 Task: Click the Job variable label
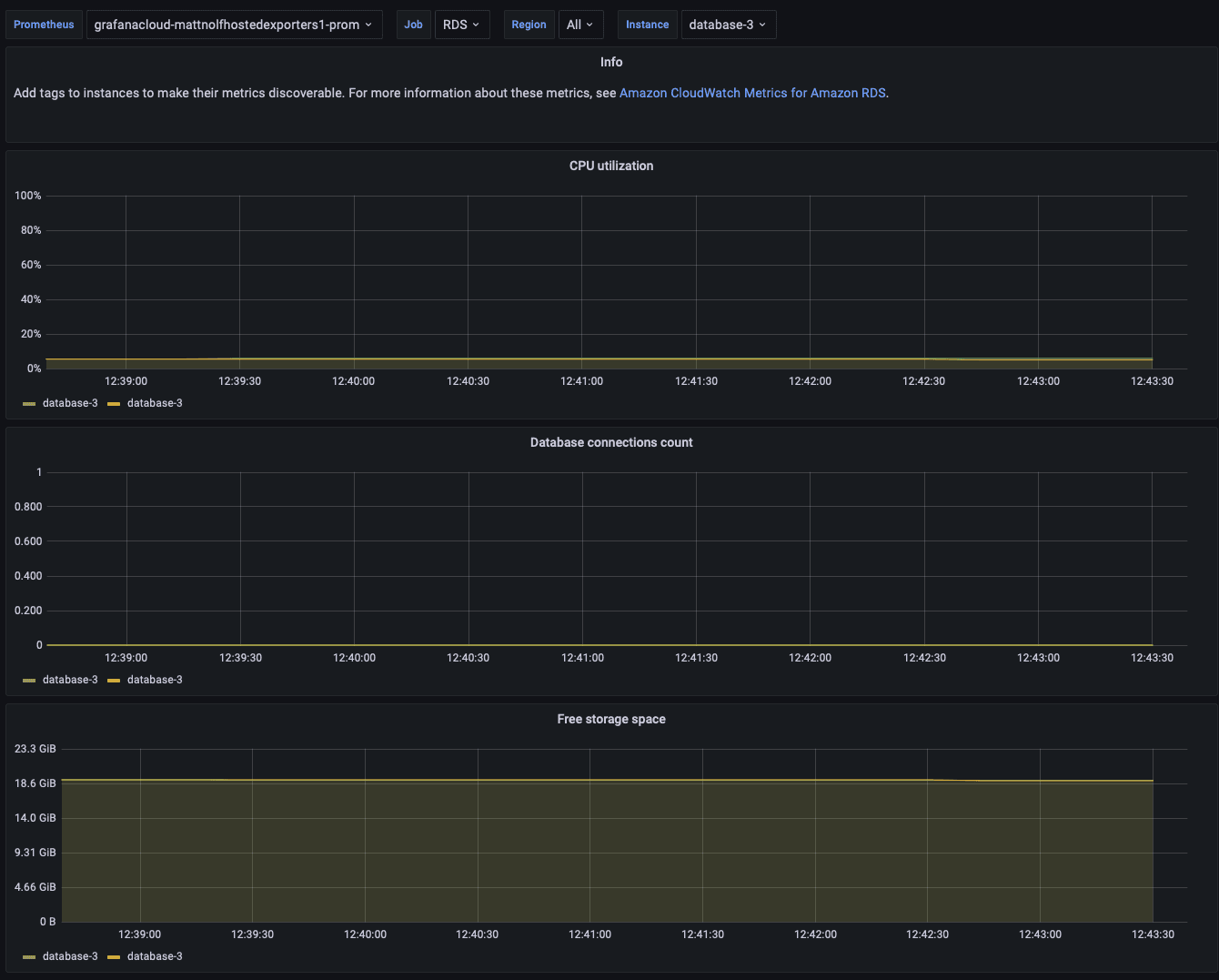point(413,25)
